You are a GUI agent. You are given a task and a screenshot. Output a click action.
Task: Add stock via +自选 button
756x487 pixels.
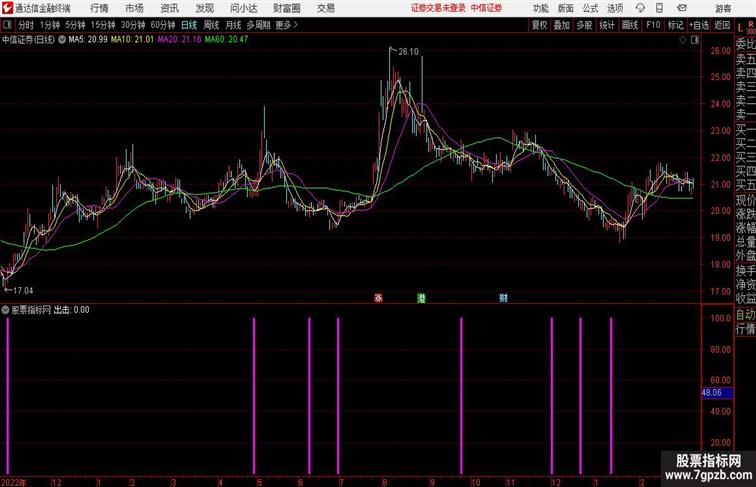coord(699,25)
